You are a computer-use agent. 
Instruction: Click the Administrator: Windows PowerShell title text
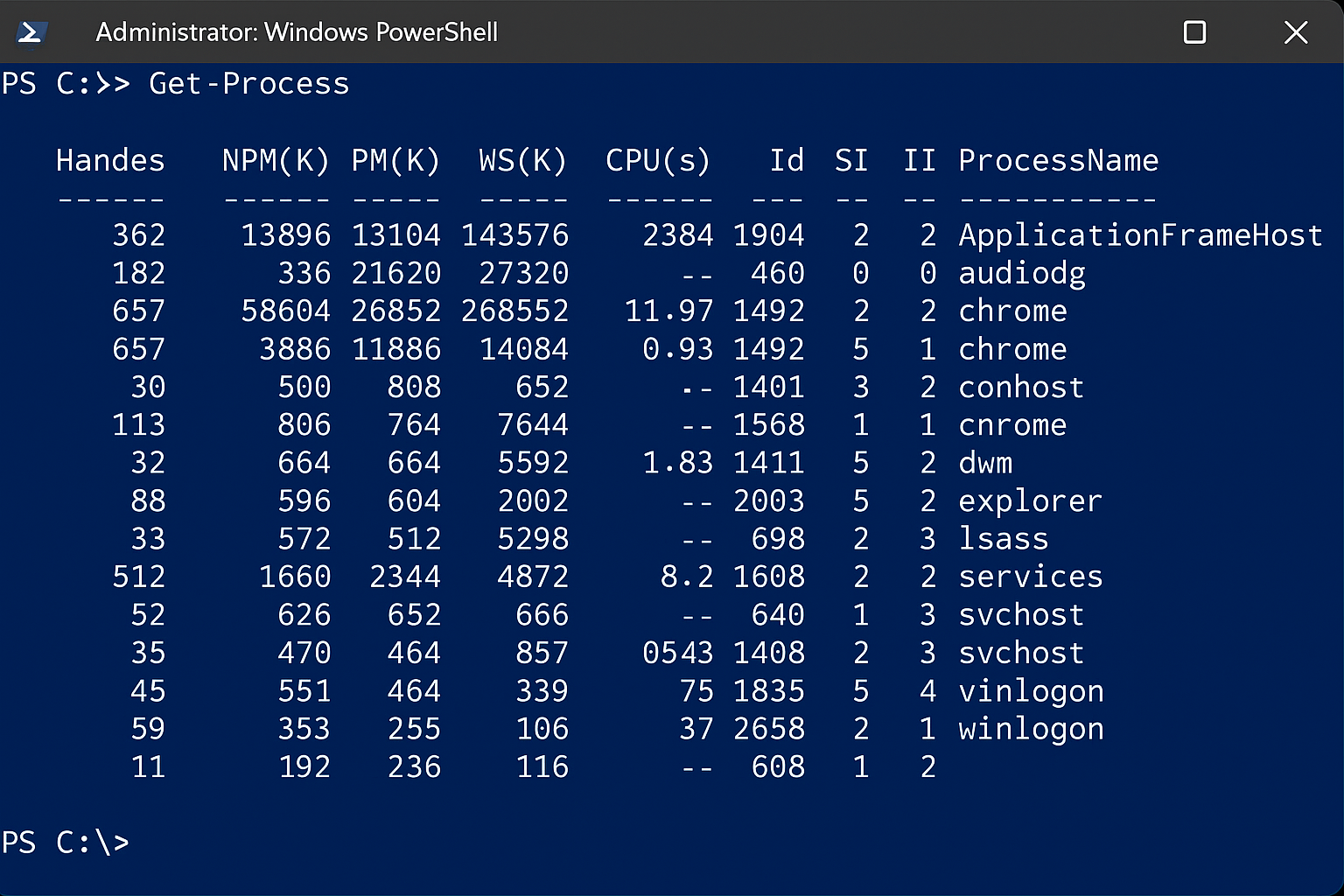297,32
